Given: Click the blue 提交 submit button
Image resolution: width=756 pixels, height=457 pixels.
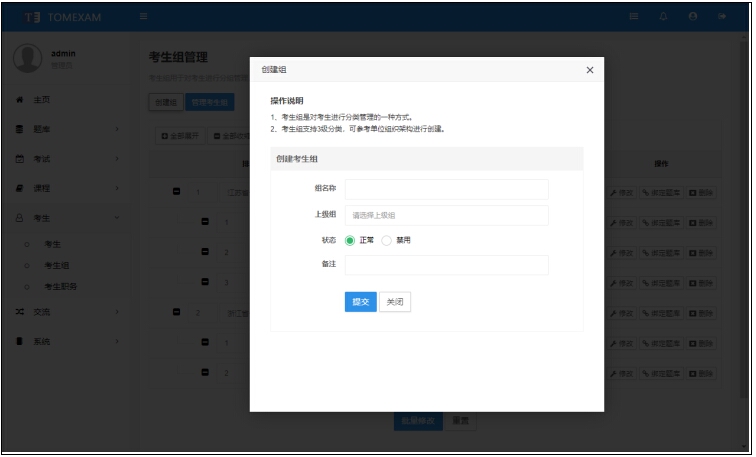Looking at the screenshot, I should 361,302.
